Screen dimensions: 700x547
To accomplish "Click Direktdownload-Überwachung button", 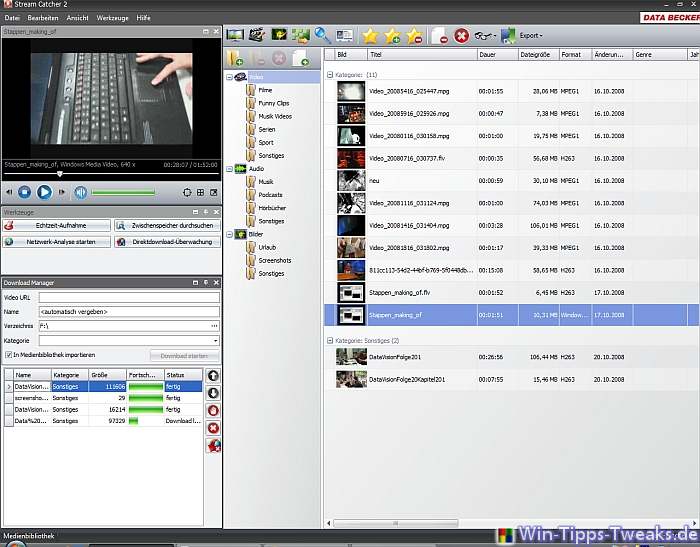I will click(167, 242).
